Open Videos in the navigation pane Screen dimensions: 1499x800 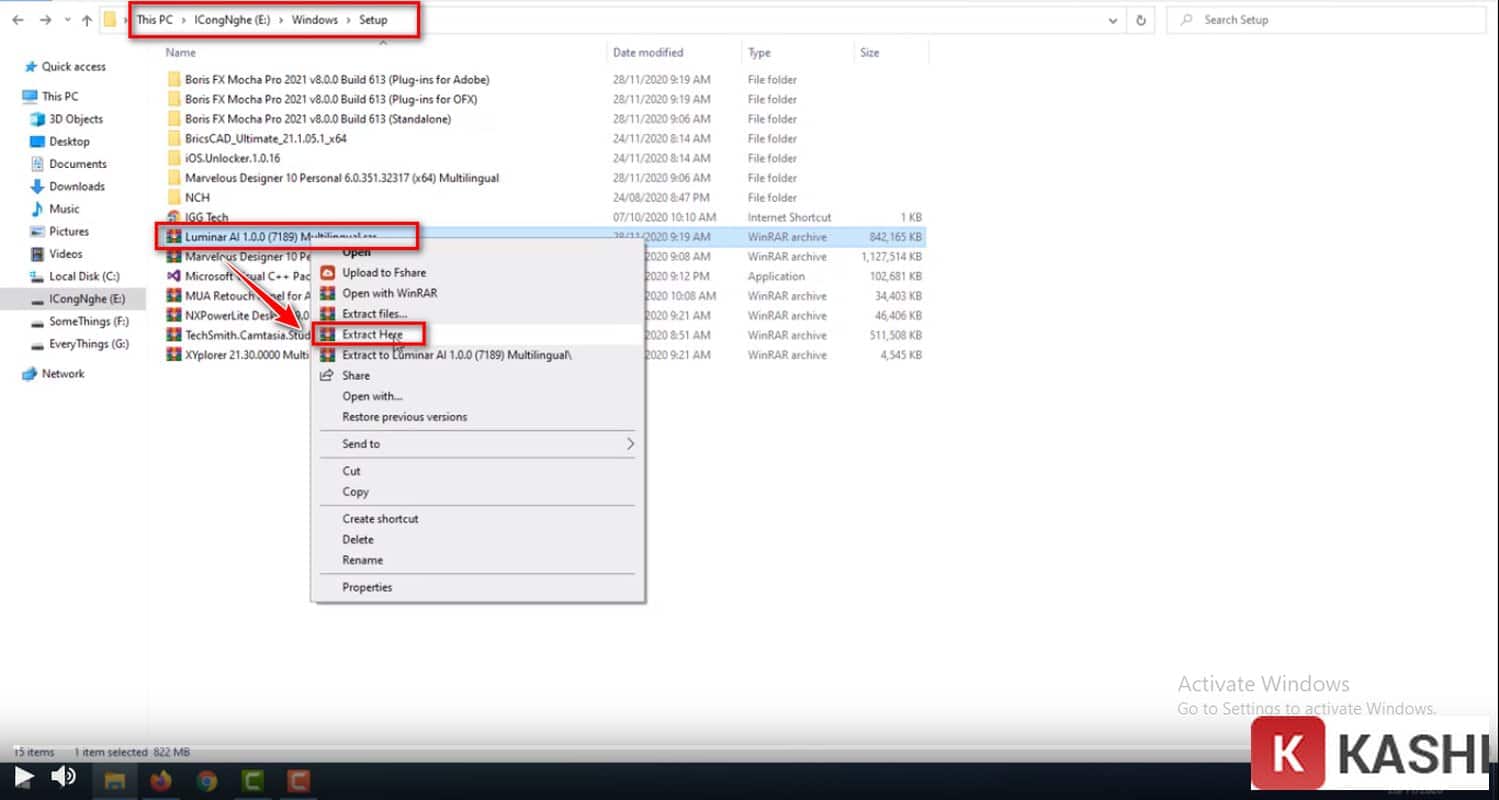point(66,254)
